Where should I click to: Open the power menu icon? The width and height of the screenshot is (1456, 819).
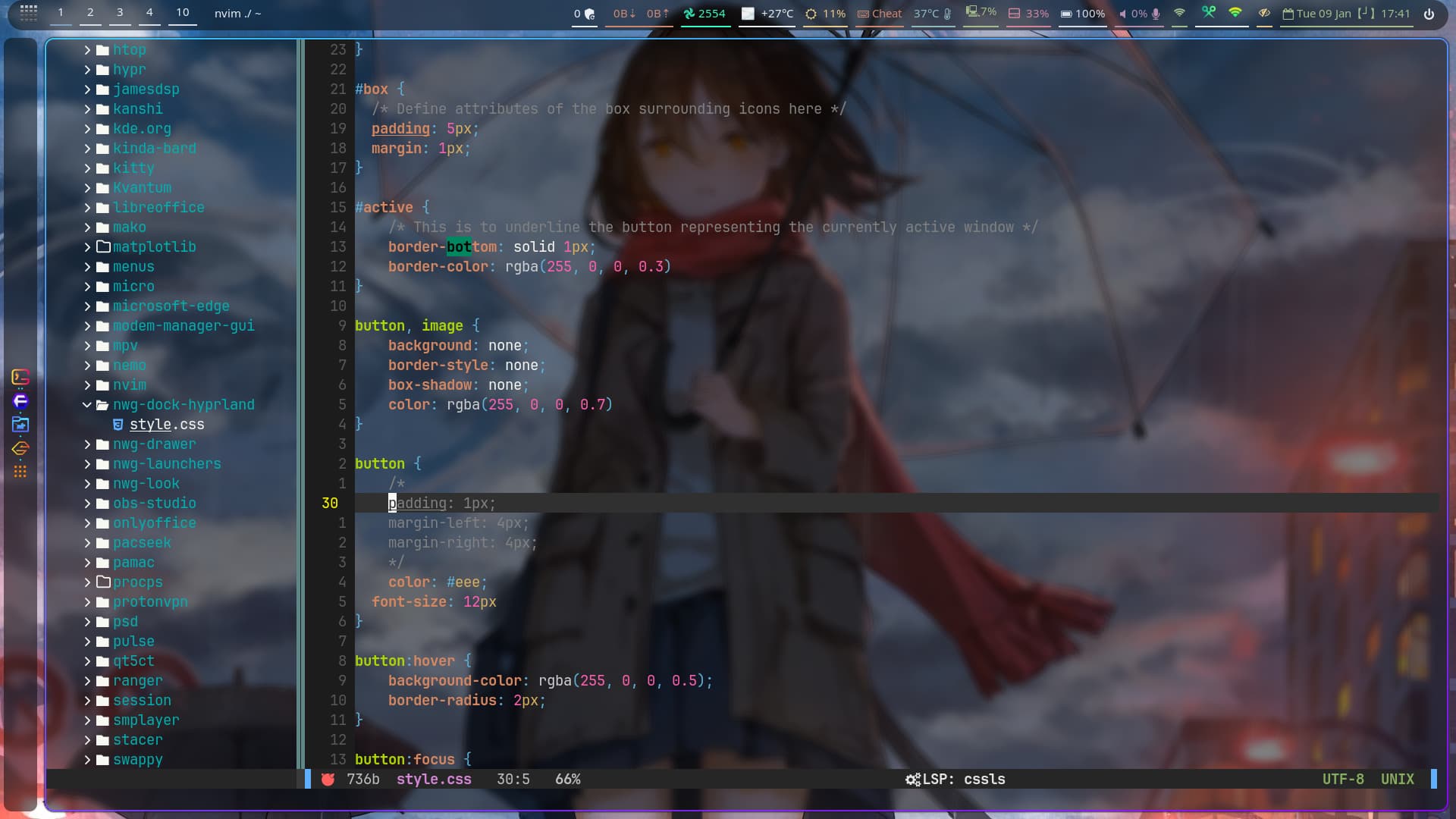point(1429,14)
